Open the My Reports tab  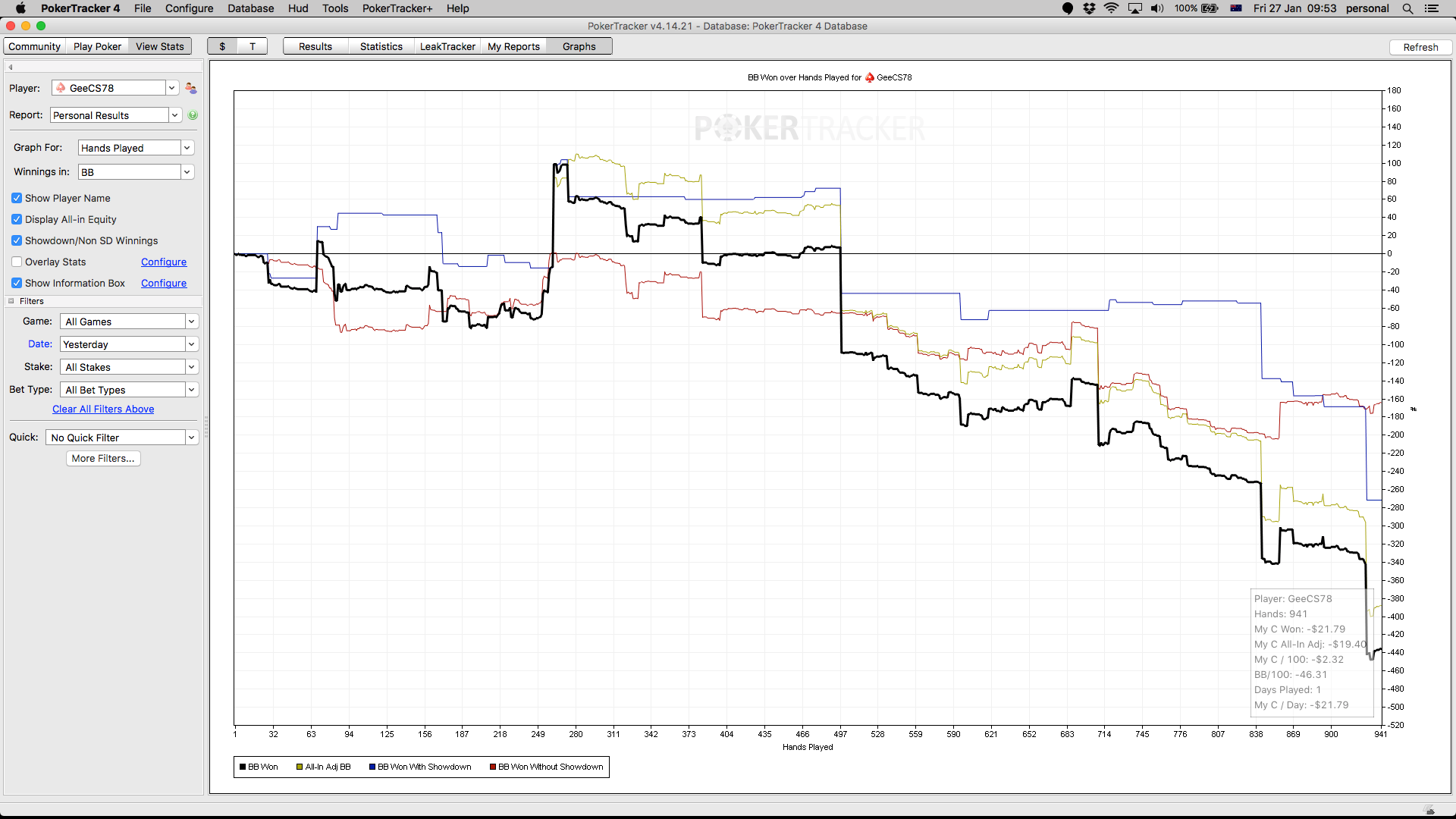tap(513, 46)
